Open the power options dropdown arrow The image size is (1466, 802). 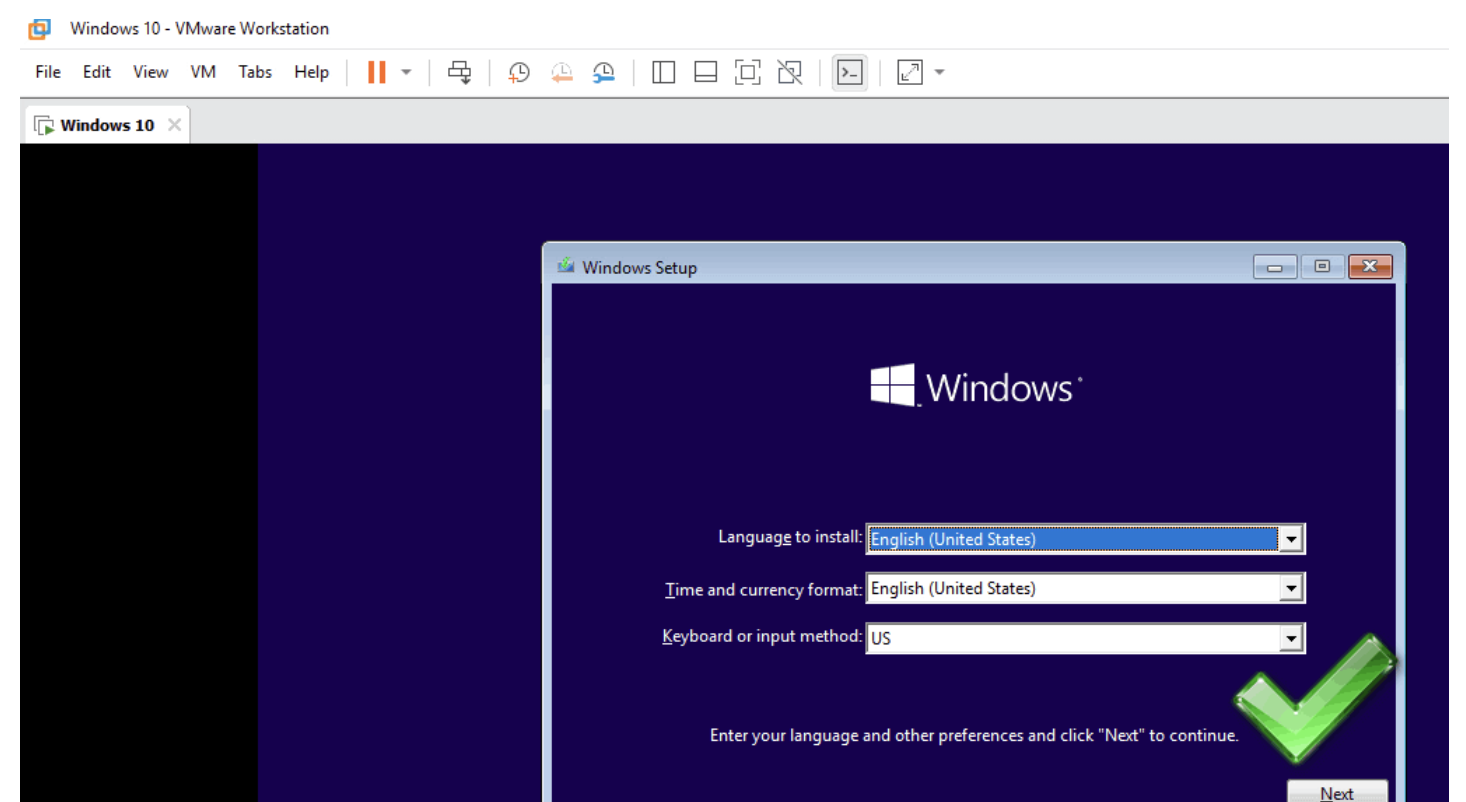click(406, 72)
